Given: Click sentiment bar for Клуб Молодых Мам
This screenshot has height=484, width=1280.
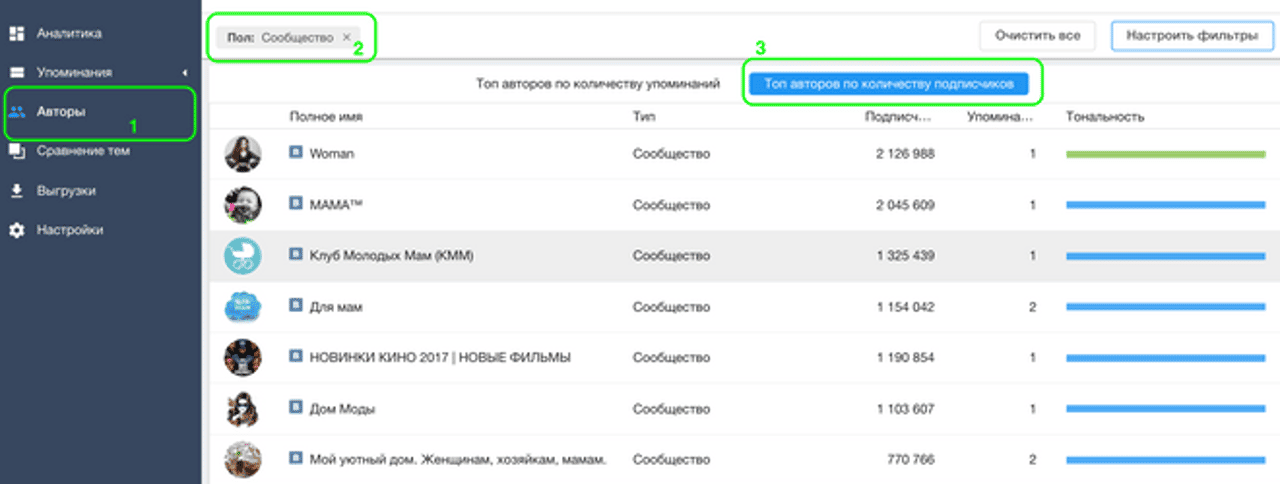Looking at the screenshot, I should pos(1166,255).
